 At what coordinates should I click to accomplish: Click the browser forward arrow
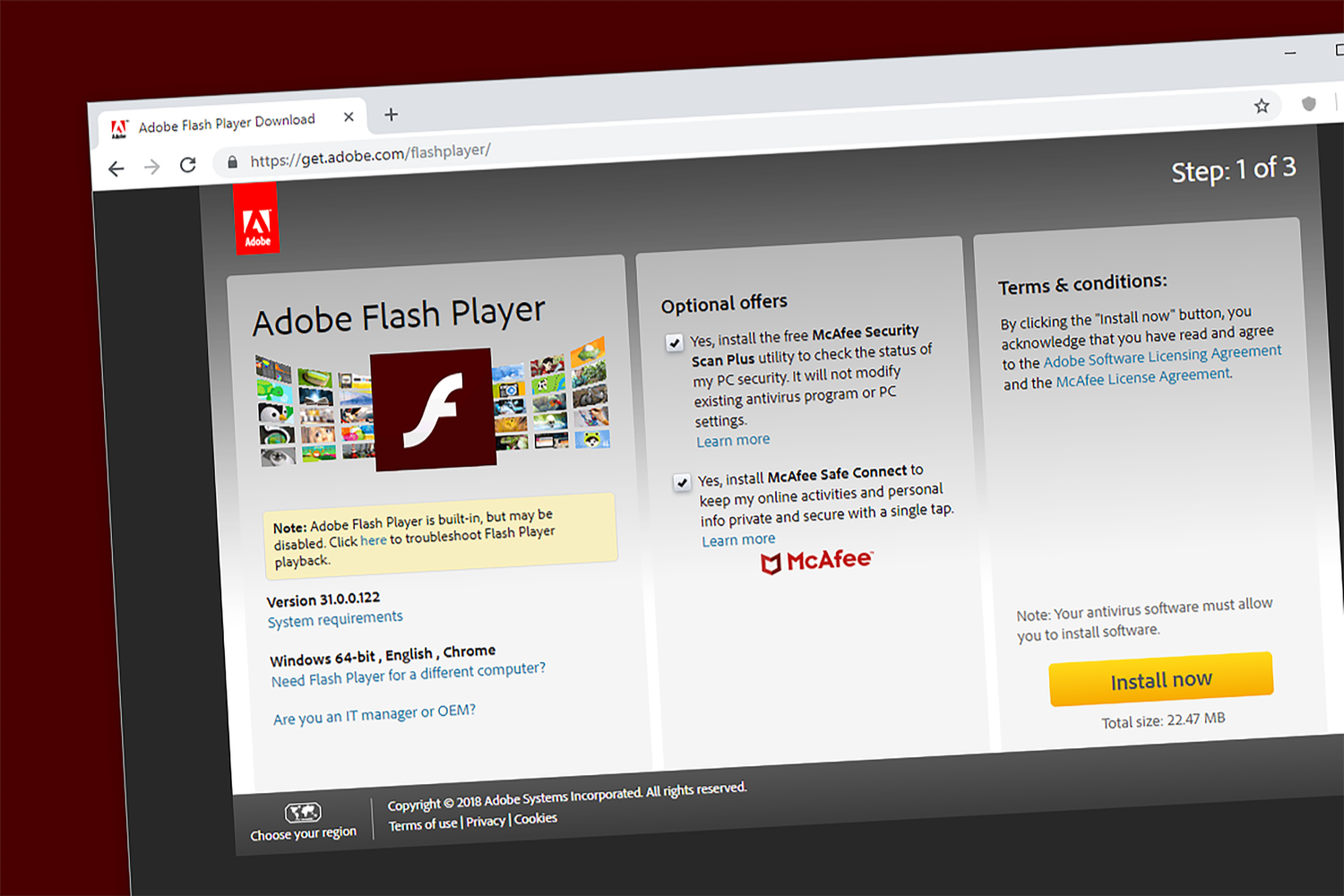tap(152, 167)
